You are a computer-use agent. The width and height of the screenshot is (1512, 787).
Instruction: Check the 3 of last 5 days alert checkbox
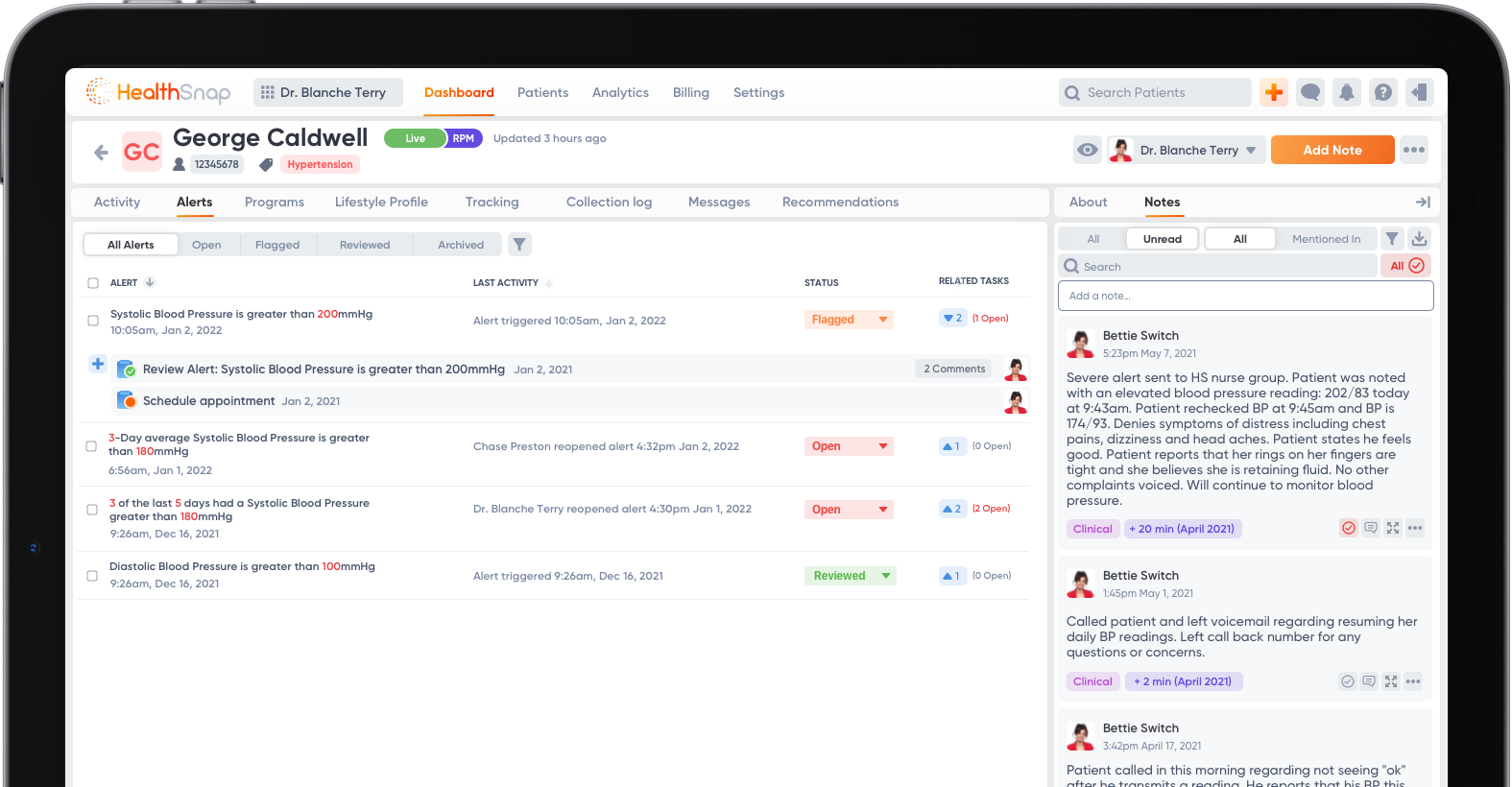93,510
